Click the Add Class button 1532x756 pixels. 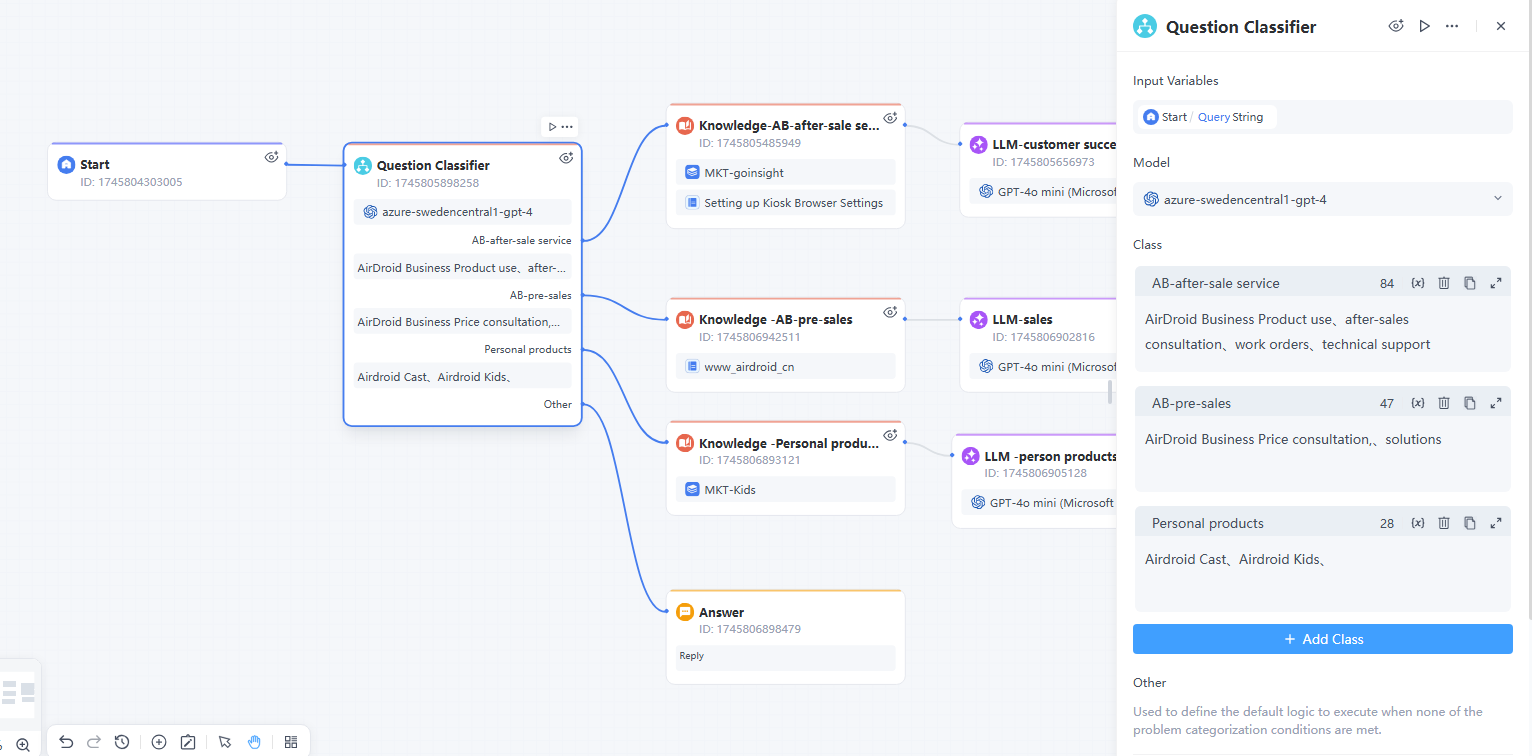click(x=1322, y=639)
